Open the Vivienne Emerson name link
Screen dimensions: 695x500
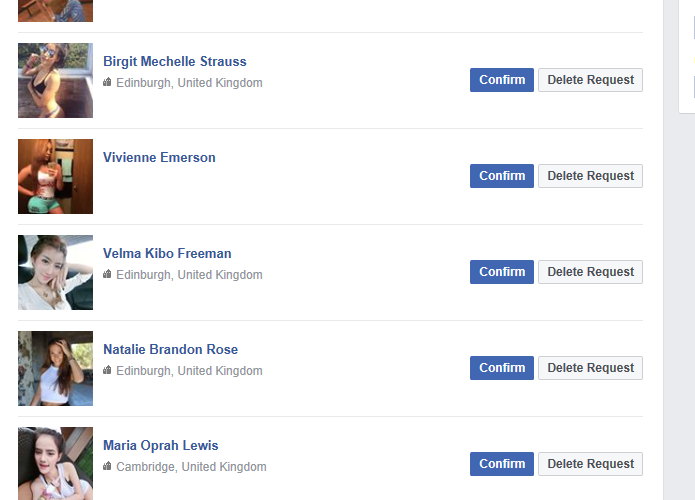(x=159, y=157)
